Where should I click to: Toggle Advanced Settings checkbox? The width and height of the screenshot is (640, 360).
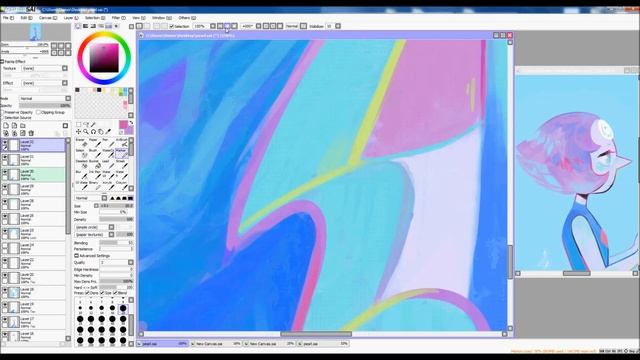click(76, 256)
